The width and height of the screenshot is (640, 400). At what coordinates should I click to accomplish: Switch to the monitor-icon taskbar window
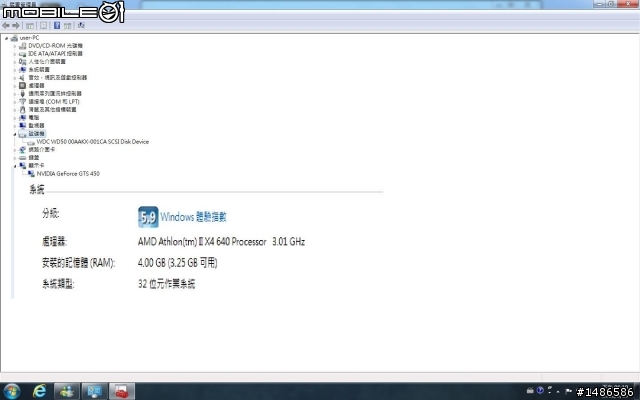pos(94,391)
